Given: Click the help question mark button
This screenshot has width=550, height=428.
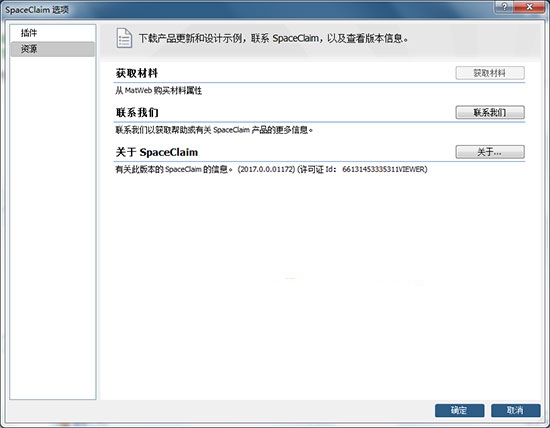Looking at the screenshot, I should (504, 7).
